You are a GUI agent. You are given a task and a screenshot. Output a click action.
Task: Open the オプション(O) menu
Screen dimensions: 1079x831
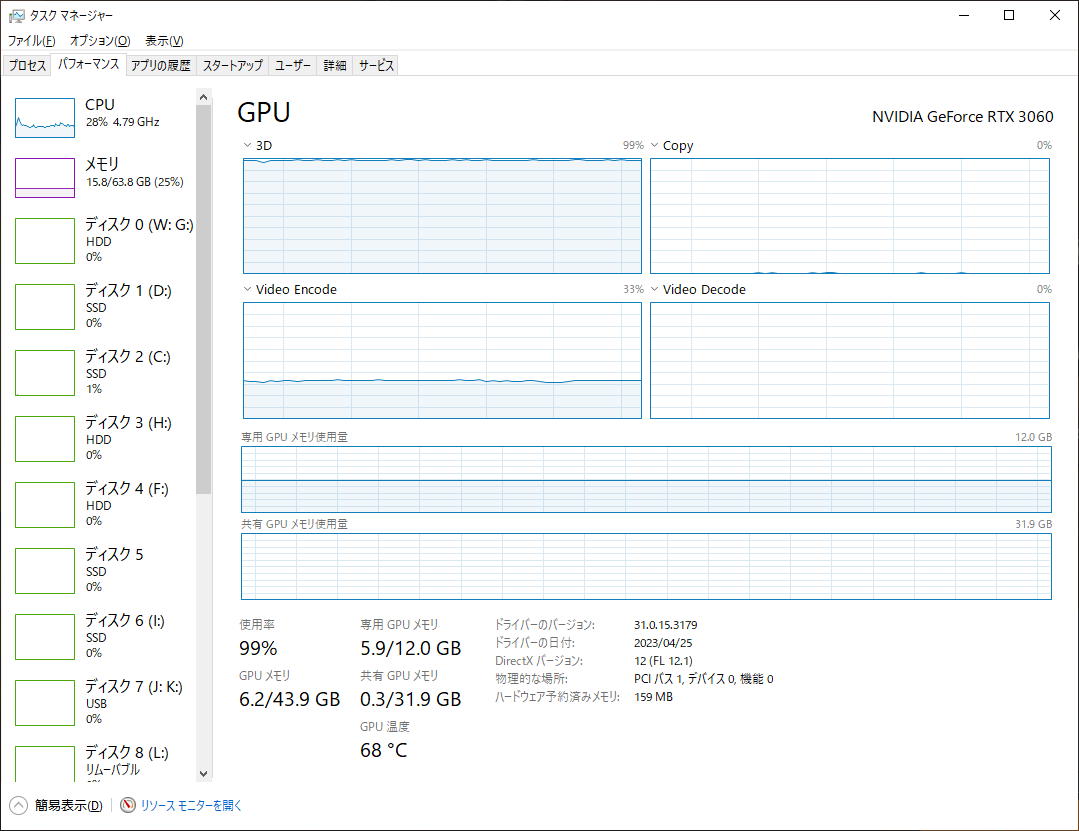99,41
